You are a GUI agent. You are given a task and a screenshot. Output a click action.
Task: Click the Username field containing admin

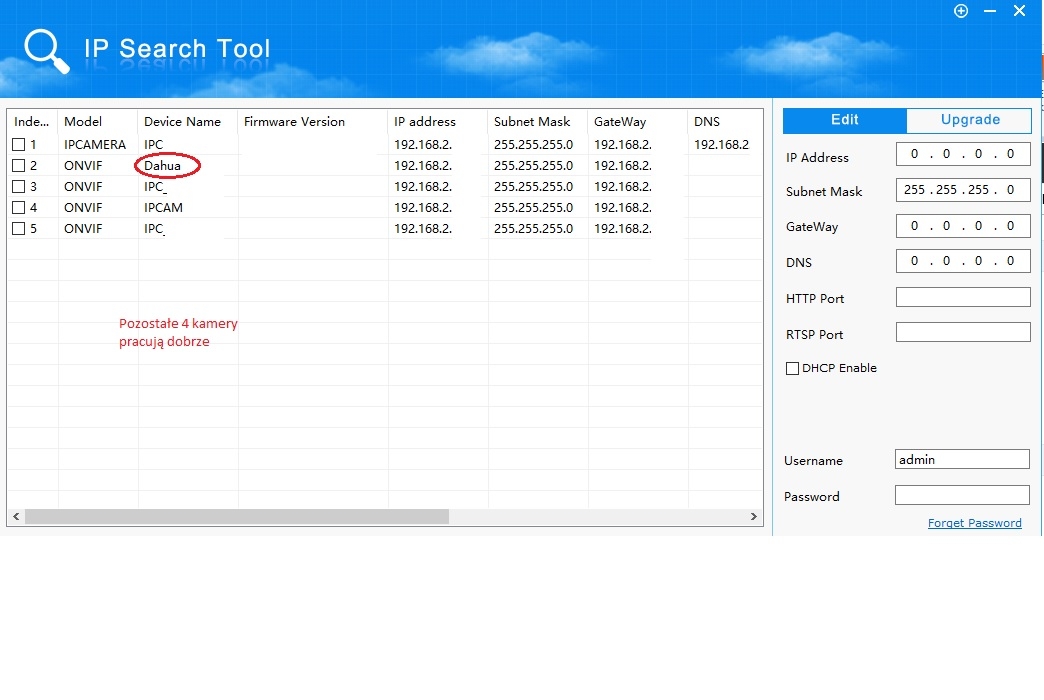click(x=962, y=459)
